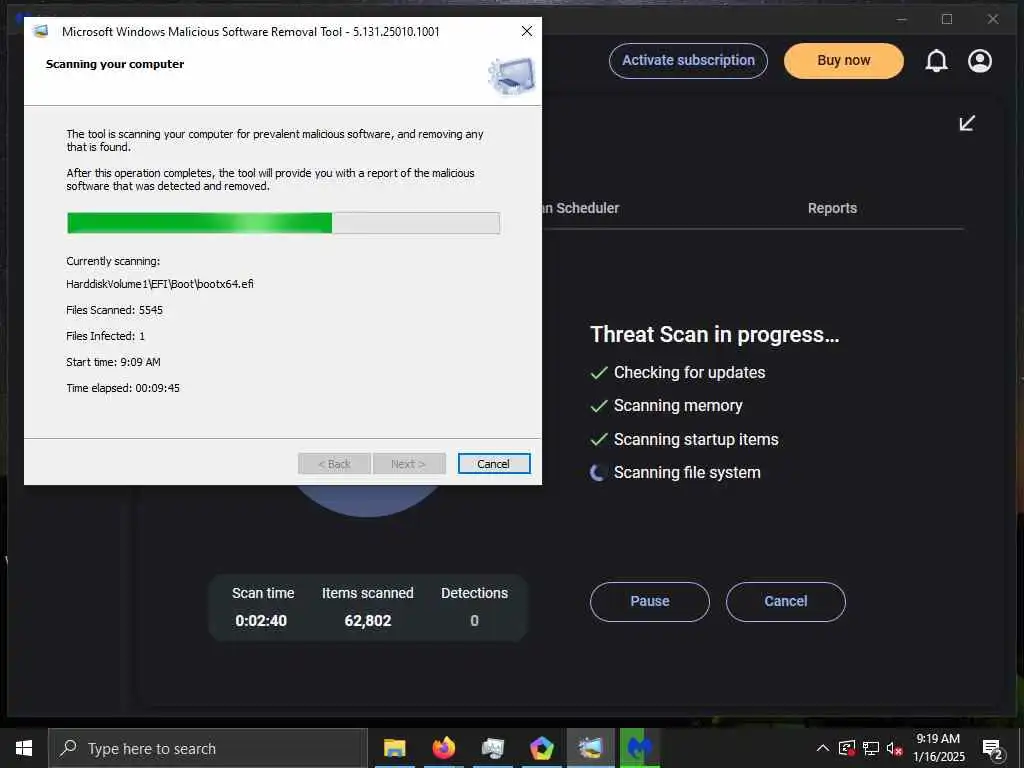1024x768 pixels.
Task: Click the Scan time 0:02:40 value
Action: pyautogui.click(x=261, y=620)
